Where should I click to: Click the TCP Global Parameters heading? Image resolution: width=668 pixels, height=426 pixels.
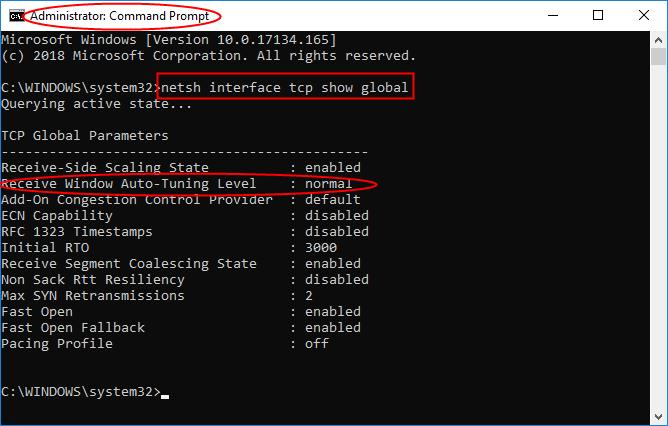[86, 135]
